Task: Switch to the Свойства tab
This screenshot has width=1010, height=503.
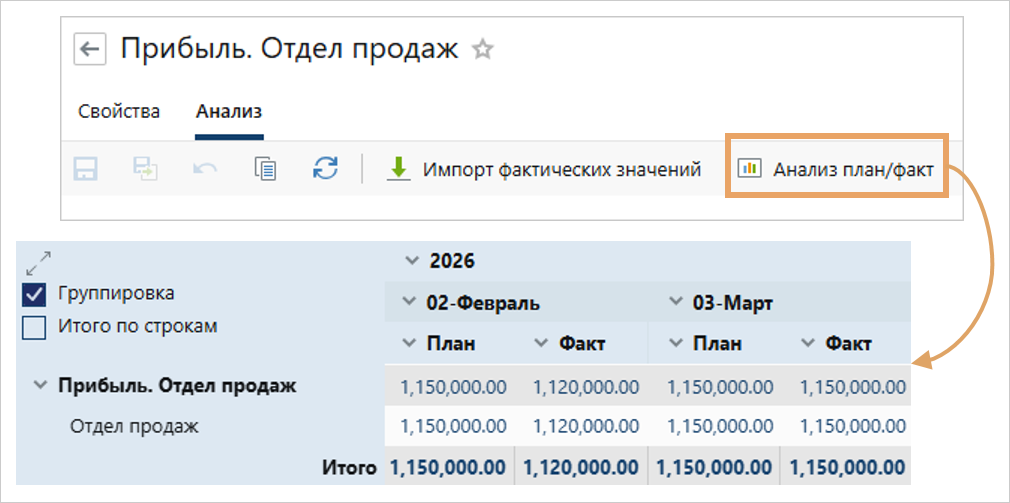Action: (119, 111)
